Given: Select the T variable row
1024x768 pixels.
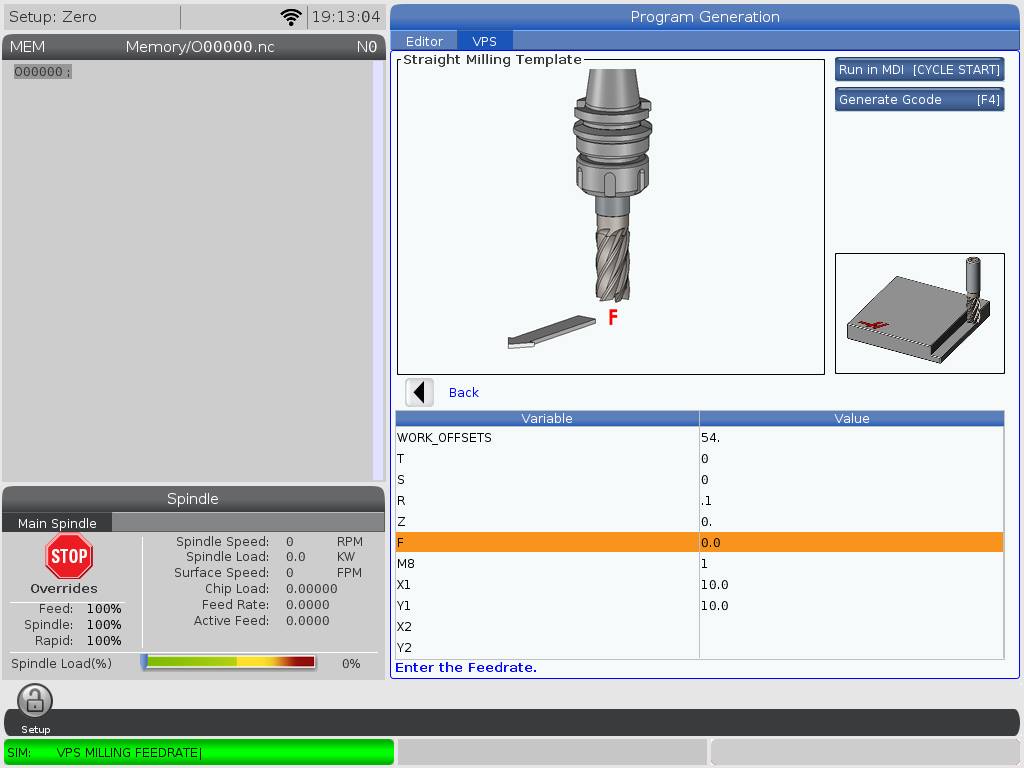Looking at the screenshot, I should click(x=699, y=458).
